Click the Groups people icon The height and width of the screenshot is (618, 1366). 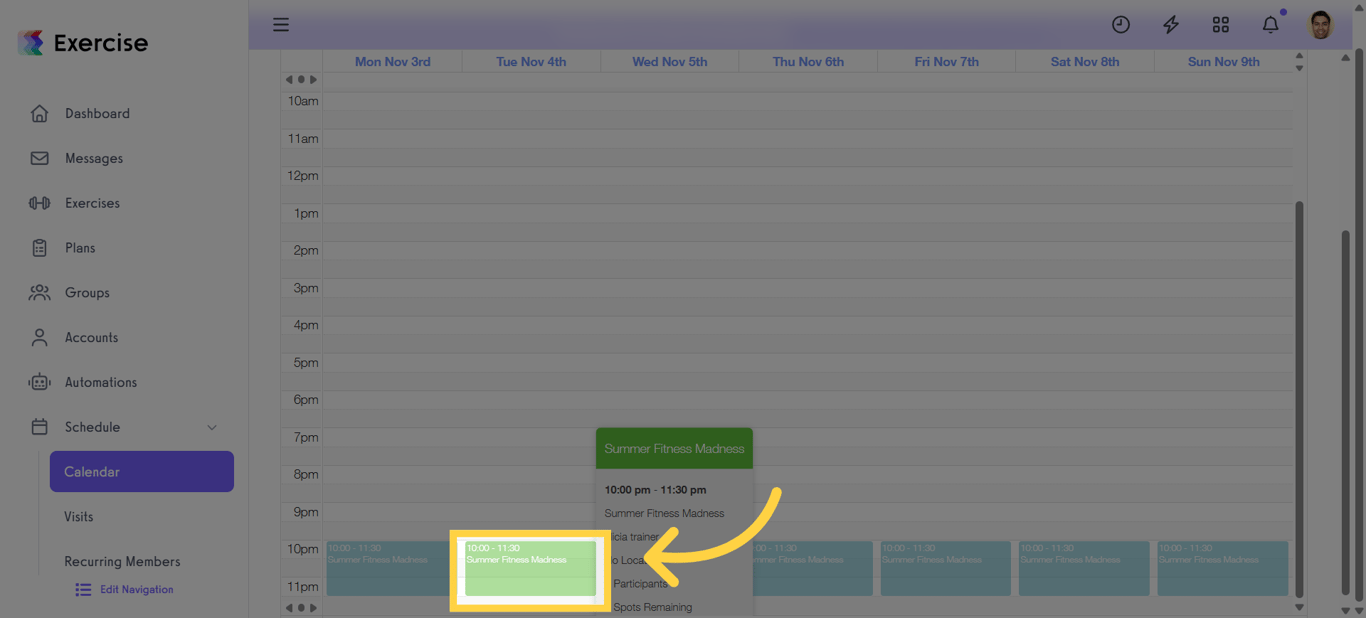(x=39, y=293)
